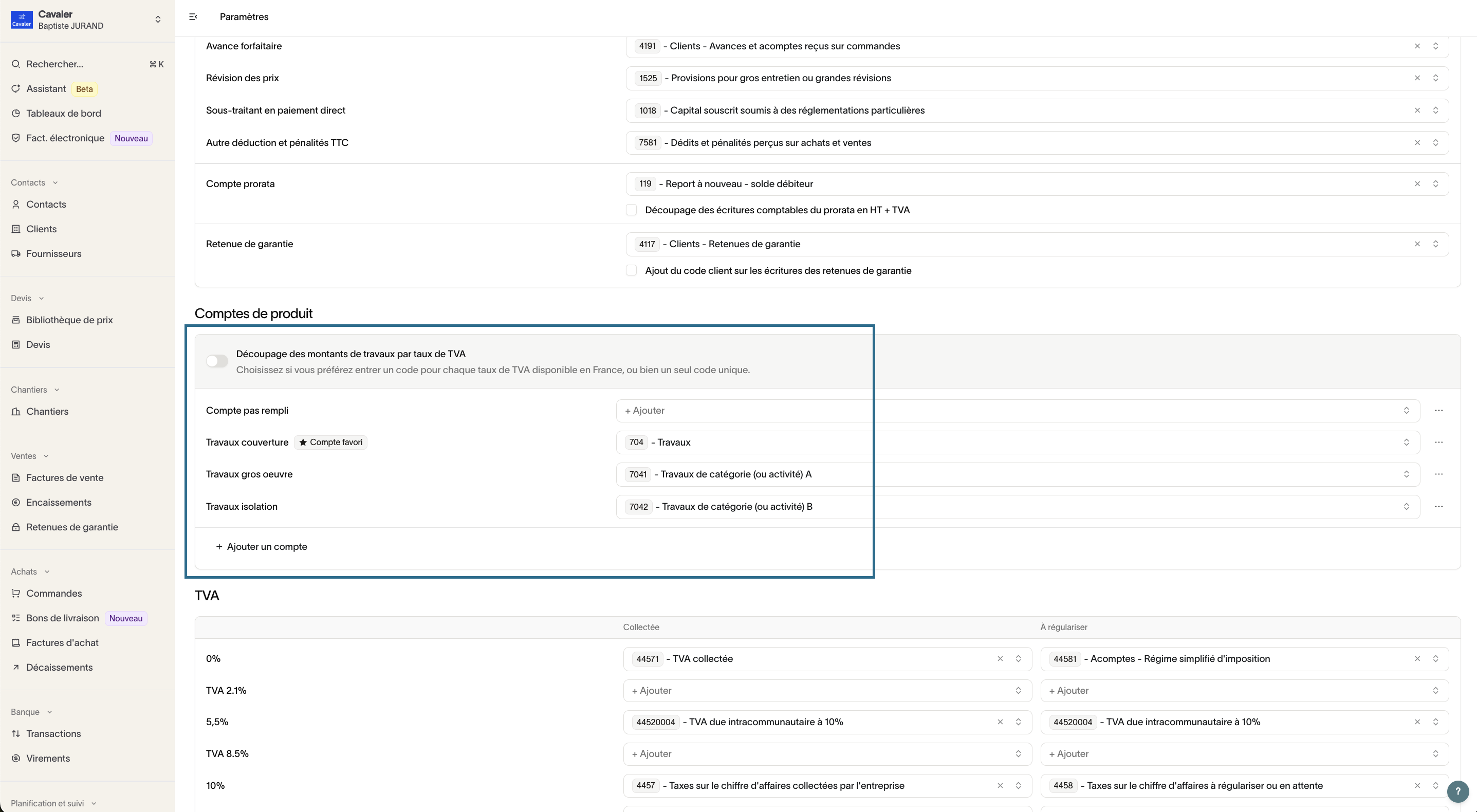This screenshot has height=812, width=1477.
Task: Remove the 119 Report à nouveau account
Action: 1417,184
